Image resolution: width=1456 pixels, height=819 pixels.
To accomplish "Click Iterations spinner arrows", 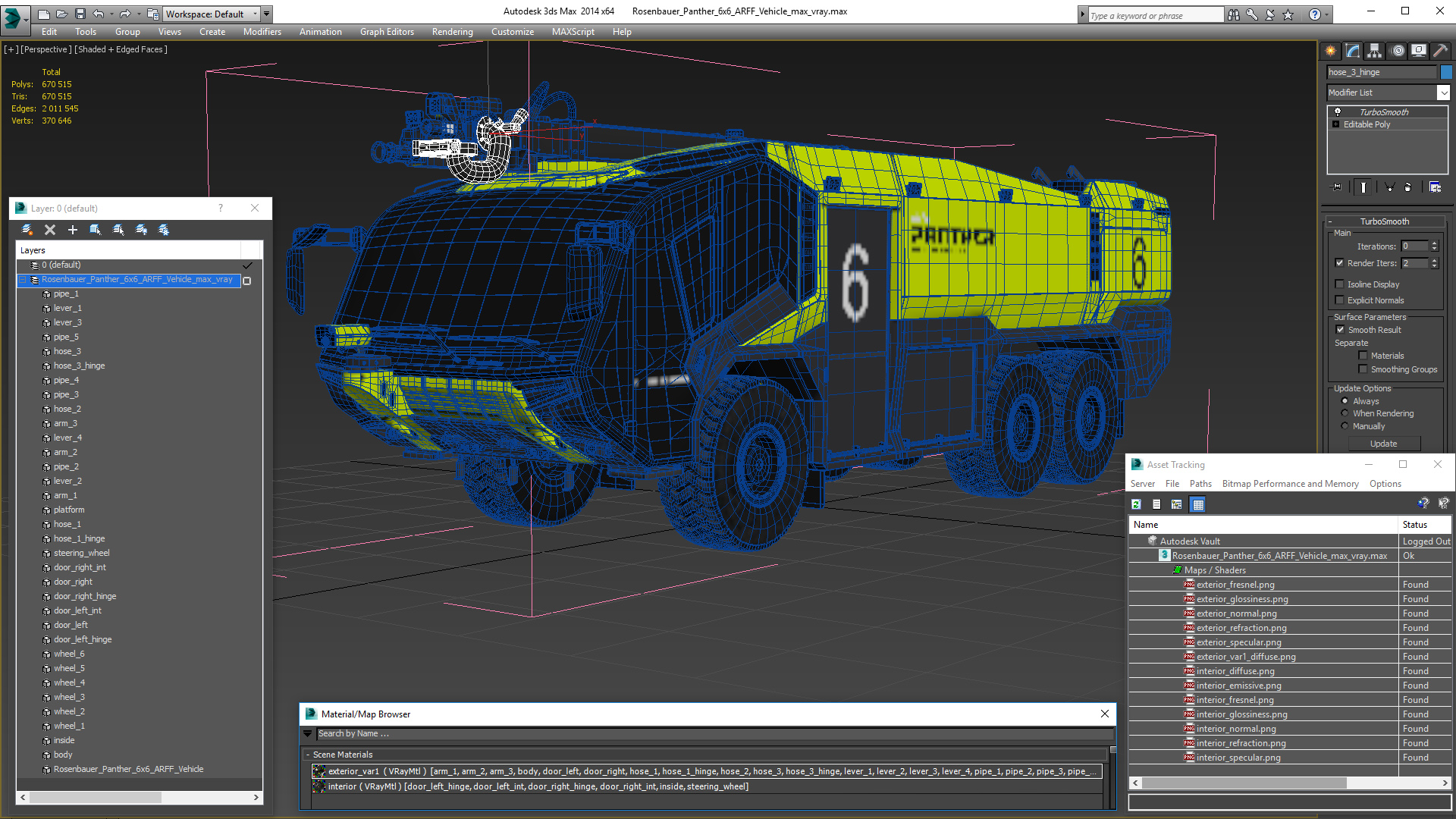I will 1434,246.
